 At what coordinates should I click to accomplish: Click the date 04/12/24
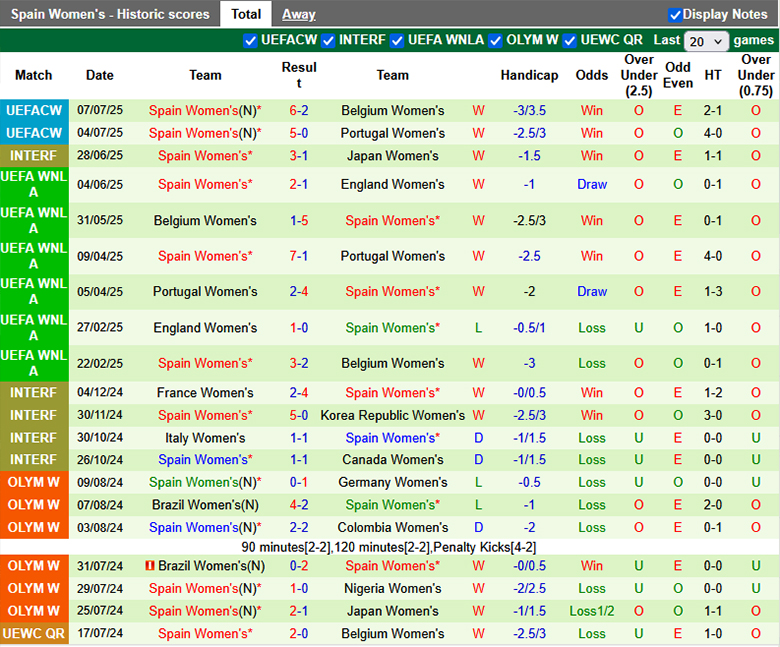coord(100,392)
